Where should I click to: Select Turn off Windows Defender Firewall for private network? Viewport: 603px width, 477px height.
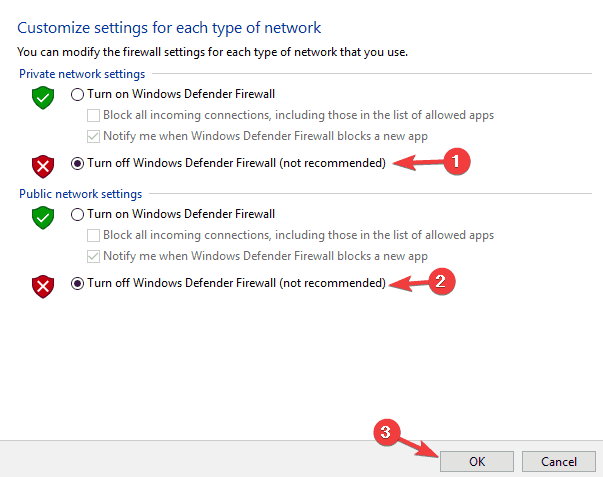point(78,164)
